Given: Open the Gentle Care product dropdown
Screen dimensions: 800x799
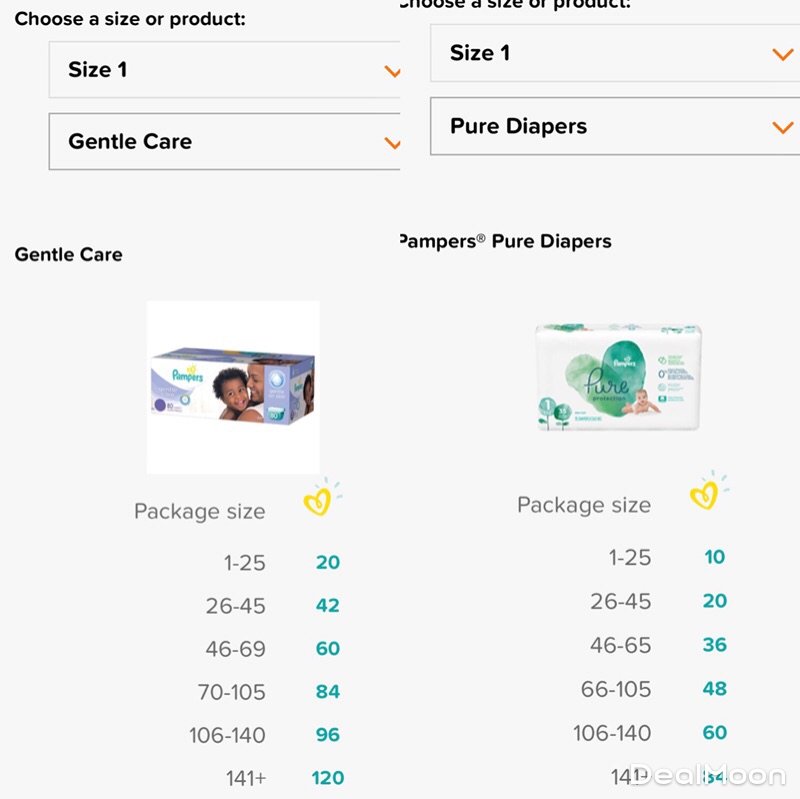Looking at the screenshot, I should coord(225,142).
